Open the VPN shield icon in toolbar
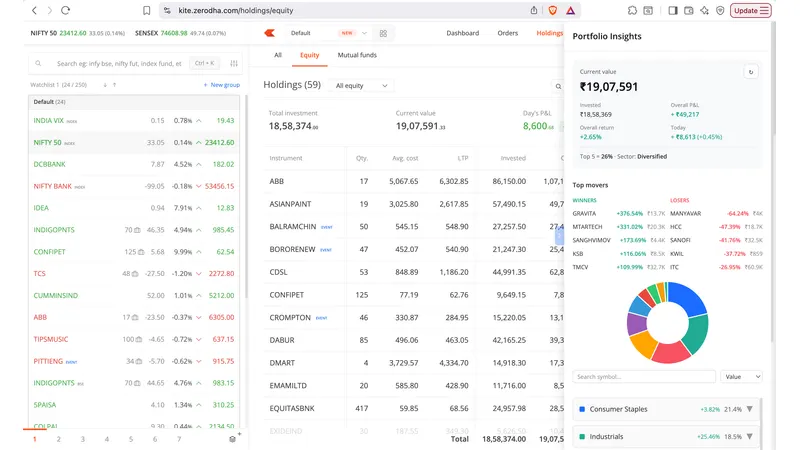Viewport: 800px width, 450px height. pyautogui.click(x=720, y=10)
